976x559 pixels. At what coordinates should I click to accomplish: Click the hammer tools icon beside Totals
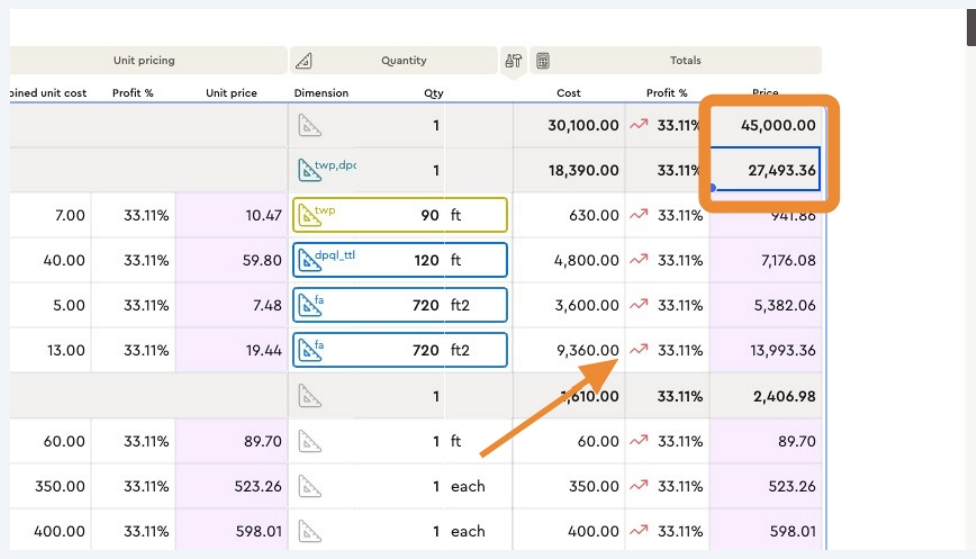513,61
